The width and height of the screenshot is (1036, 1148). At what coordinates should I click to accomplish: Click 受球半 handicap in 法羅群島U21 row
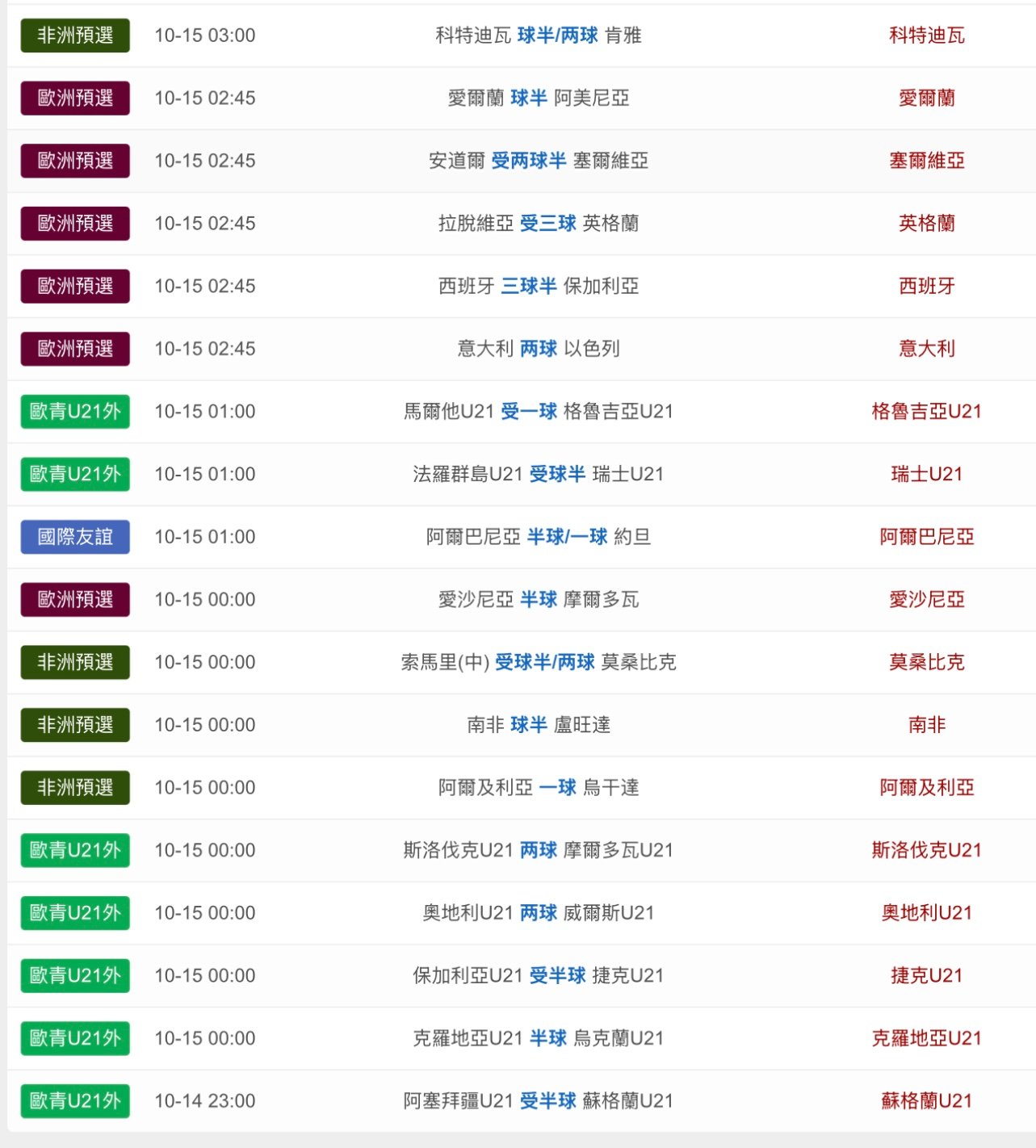coord(557,474)
